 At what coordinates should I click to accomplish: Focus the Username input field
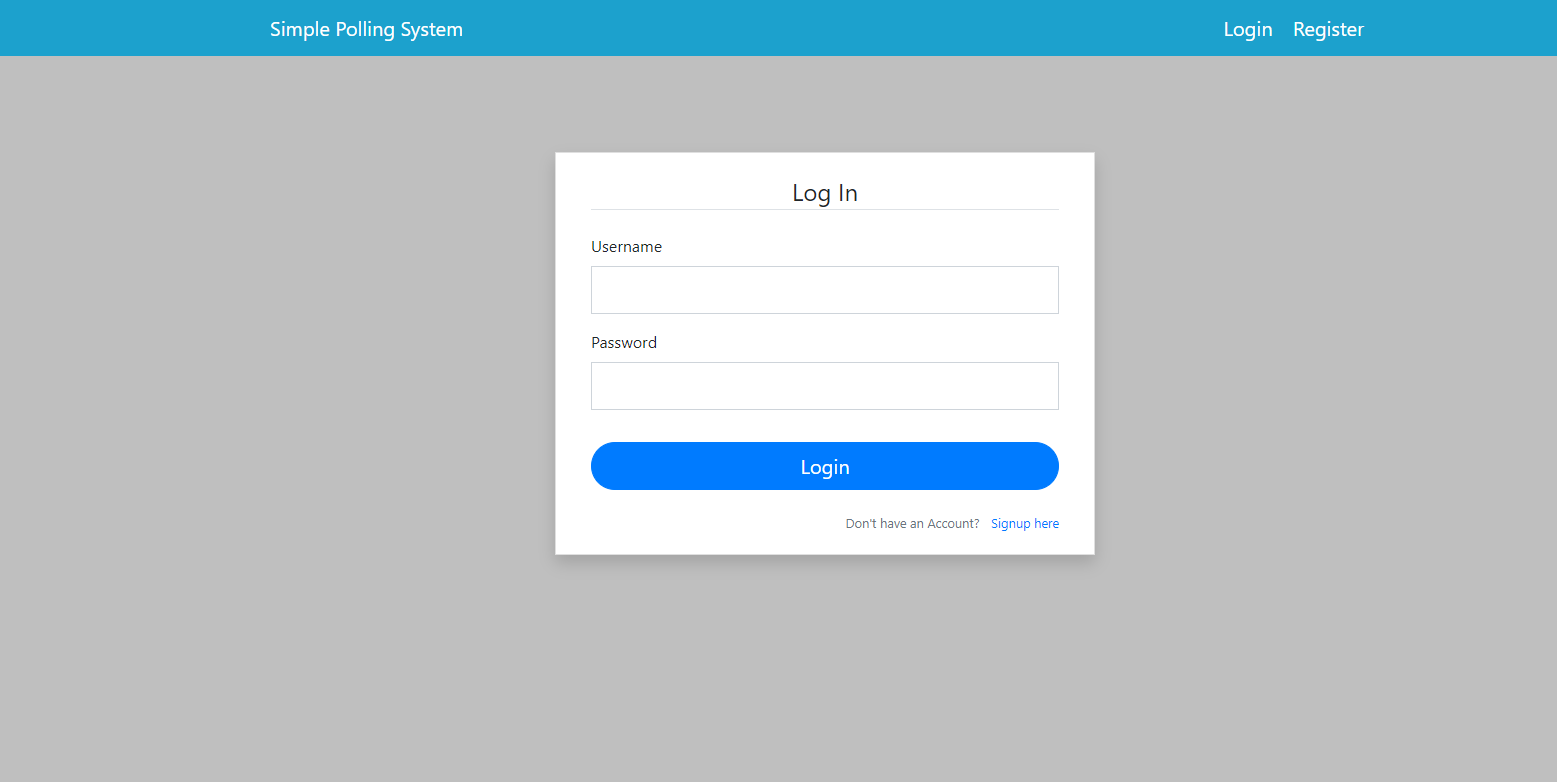pyautogui.click(x=825, y=290)
